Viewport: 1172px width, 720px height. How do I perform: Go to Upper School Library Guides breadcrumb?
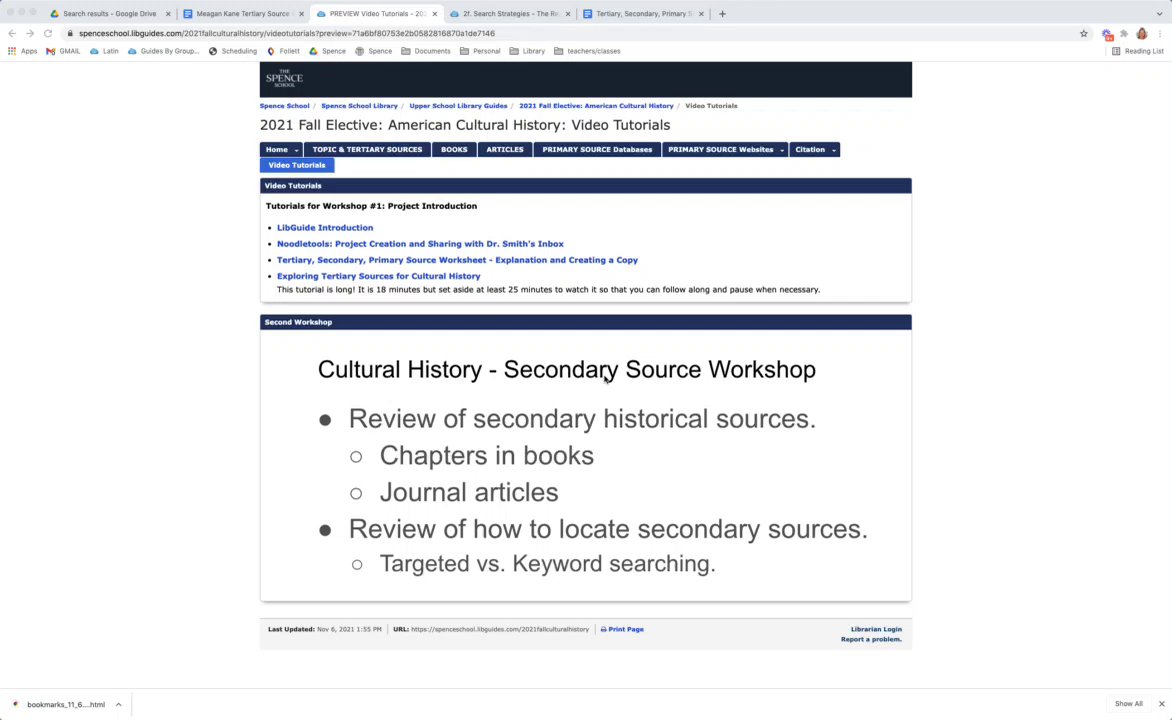pos(458,105)
